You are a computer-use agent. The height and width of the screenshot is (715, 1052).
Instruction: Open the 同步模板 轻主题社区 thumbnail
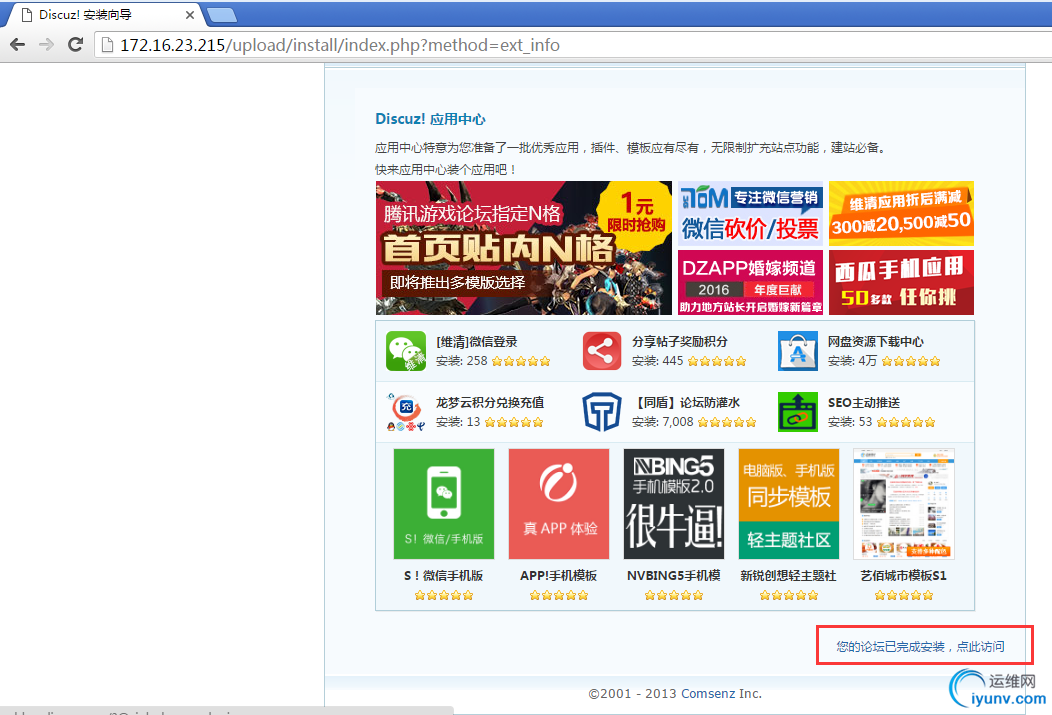[789, 504]
